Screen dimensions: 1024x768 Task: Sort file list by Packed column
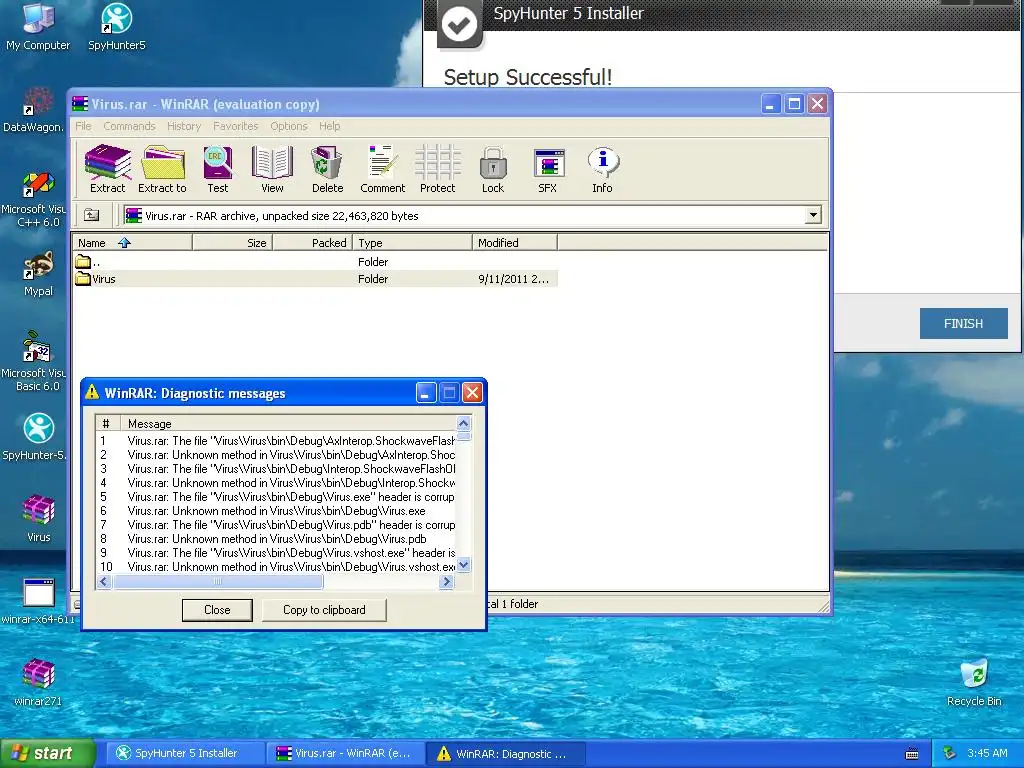pos(313,243)
